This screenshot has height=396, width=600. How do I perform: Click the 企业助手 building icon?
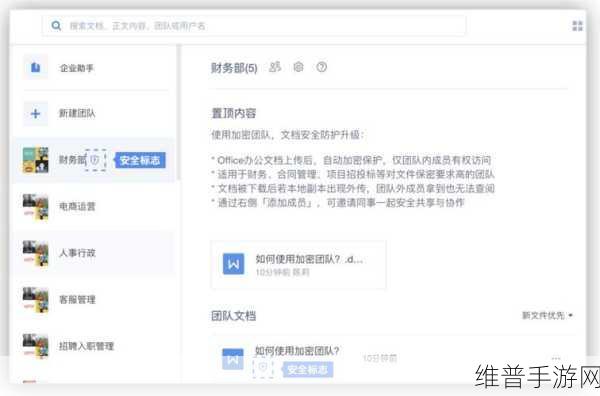pyautogui.click(x=36, y=67)
